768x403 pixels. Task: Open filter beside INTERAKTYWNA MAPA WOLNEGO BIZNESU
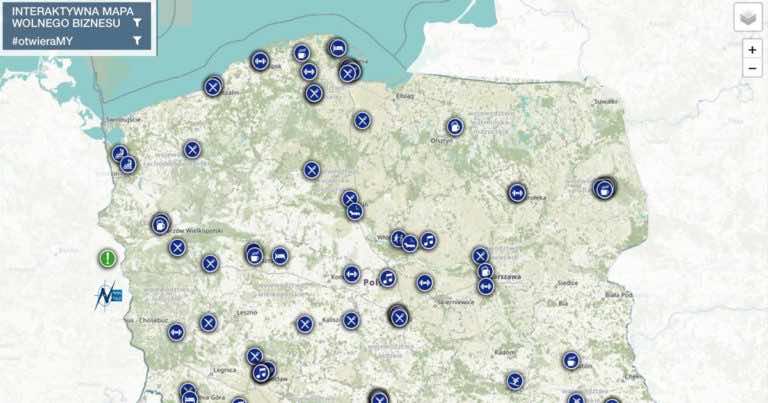(x=137, y=23)
